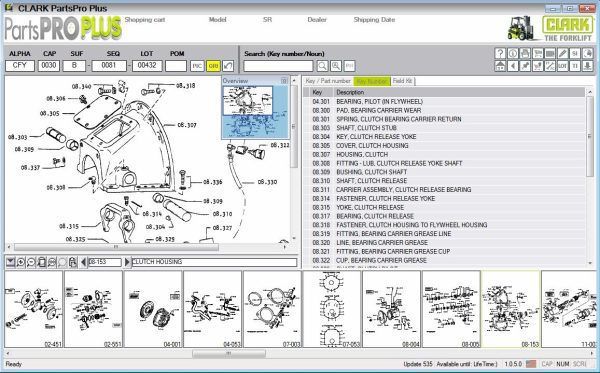Select the Key Number tab
Image resolution: width=600 pixels, height=373 pixels.
coord(372,81)
